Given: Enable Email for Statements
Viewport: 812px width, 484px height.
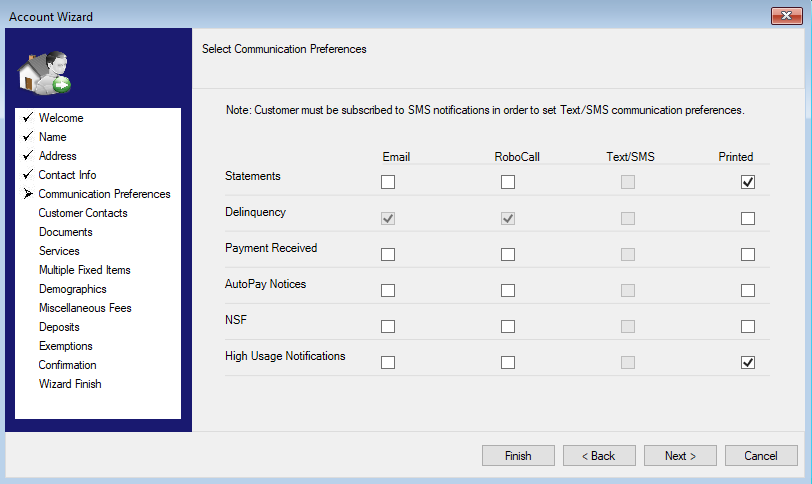Looking at the screenshot, I should pos(388,182).
